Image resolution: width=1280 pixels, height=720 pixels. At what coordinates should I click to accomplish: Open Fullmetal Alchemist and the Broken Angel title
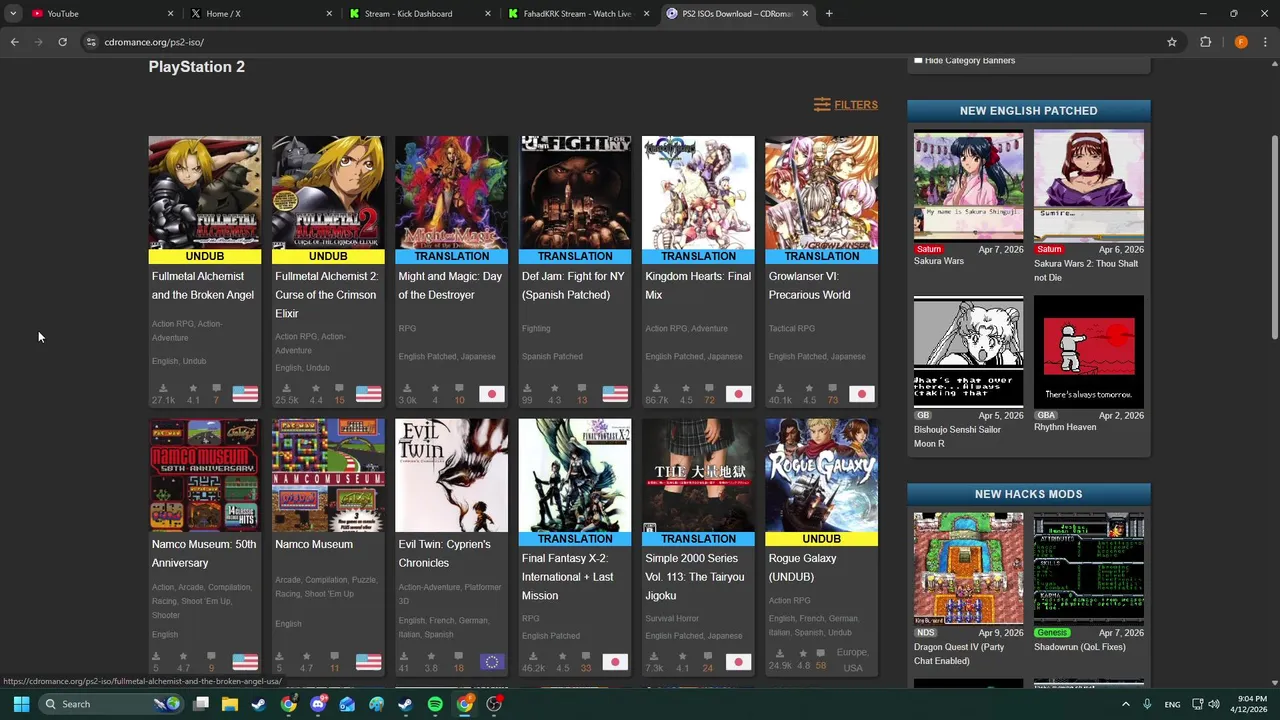(203, 285)
